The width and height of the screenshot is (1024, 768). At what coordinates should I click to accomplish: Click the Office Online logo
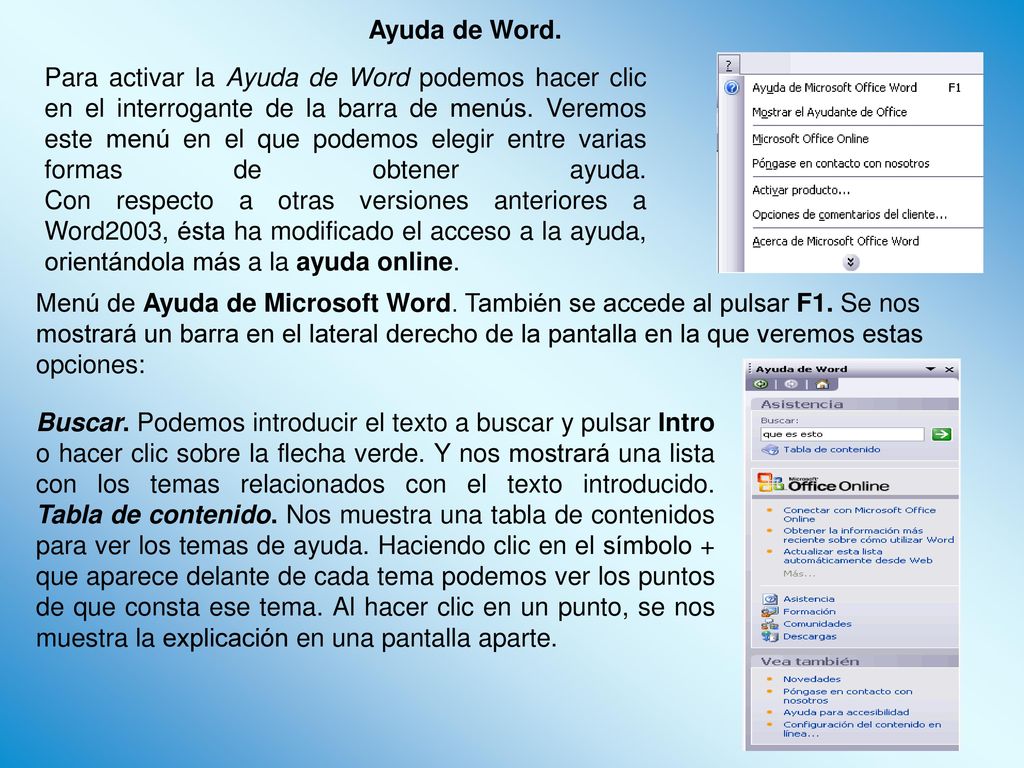point(823,483)
